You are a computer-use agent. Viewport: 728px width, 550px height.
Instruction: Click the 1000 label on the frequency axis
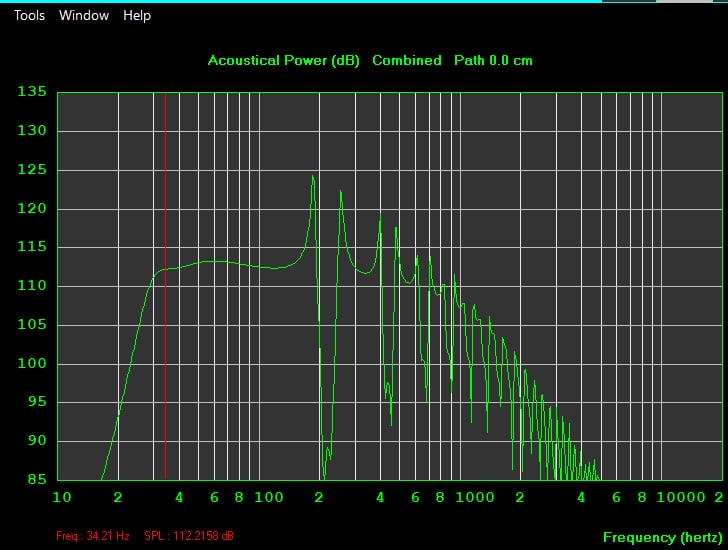474,498
